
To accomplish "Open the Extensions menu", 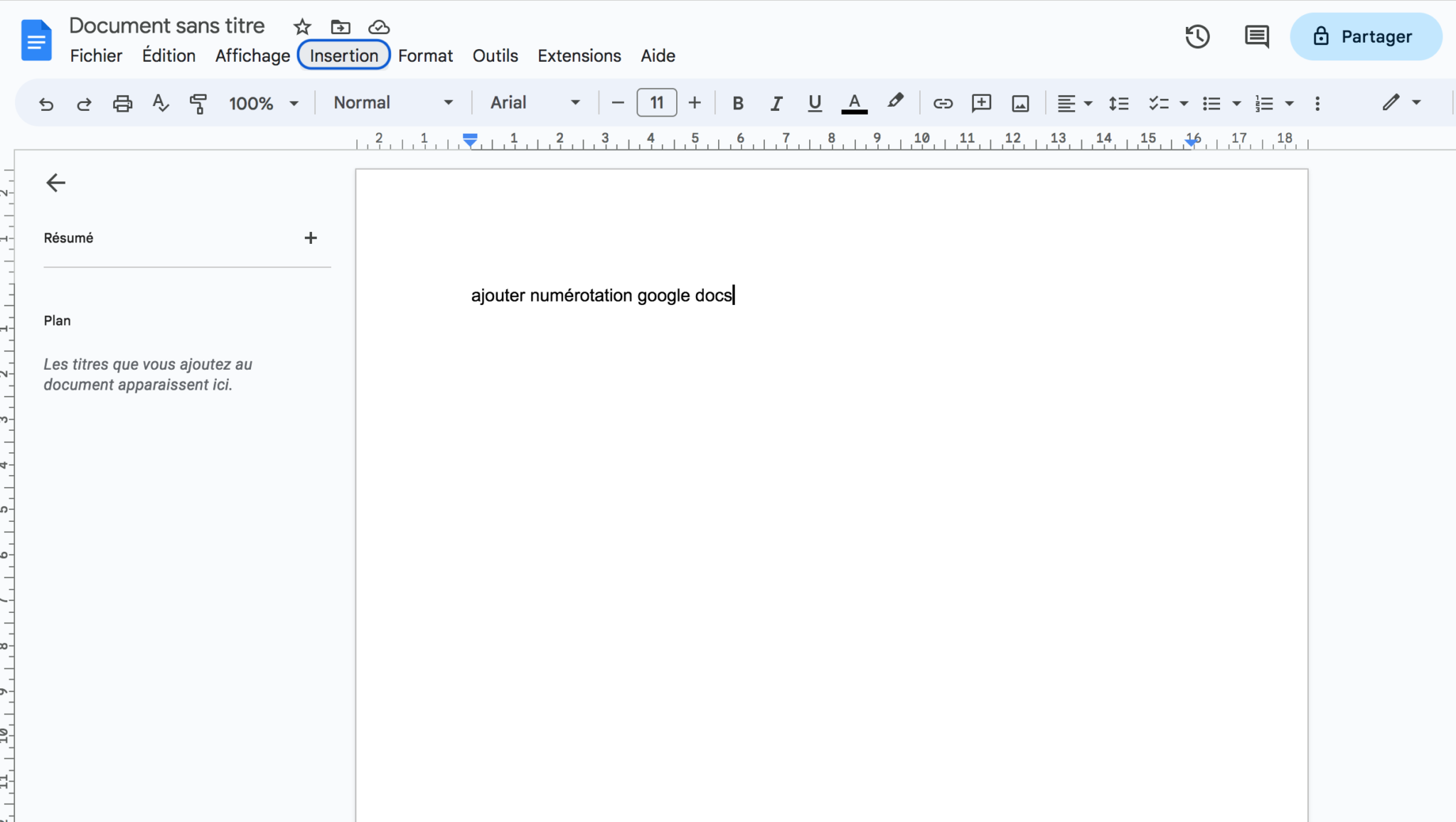I will click(x=579, y=55).
